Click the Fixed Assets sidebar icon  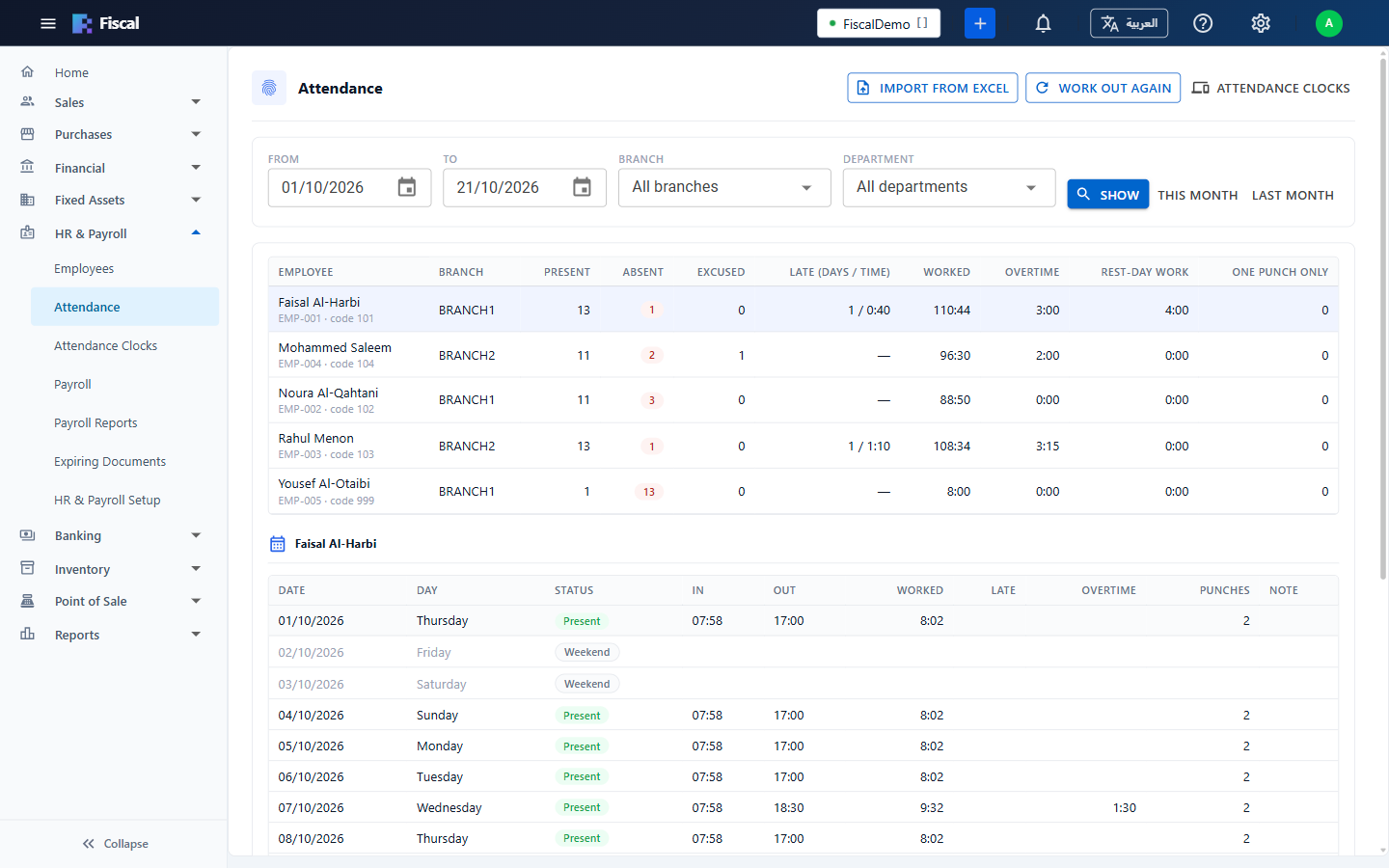[x=28, y=200]
